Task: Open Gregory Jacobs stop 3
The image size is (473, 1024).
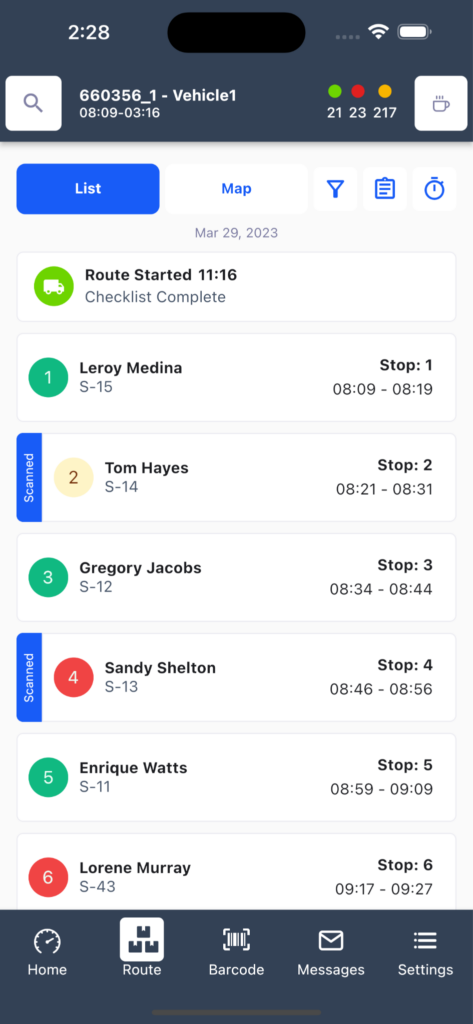Action: point(236,577)
